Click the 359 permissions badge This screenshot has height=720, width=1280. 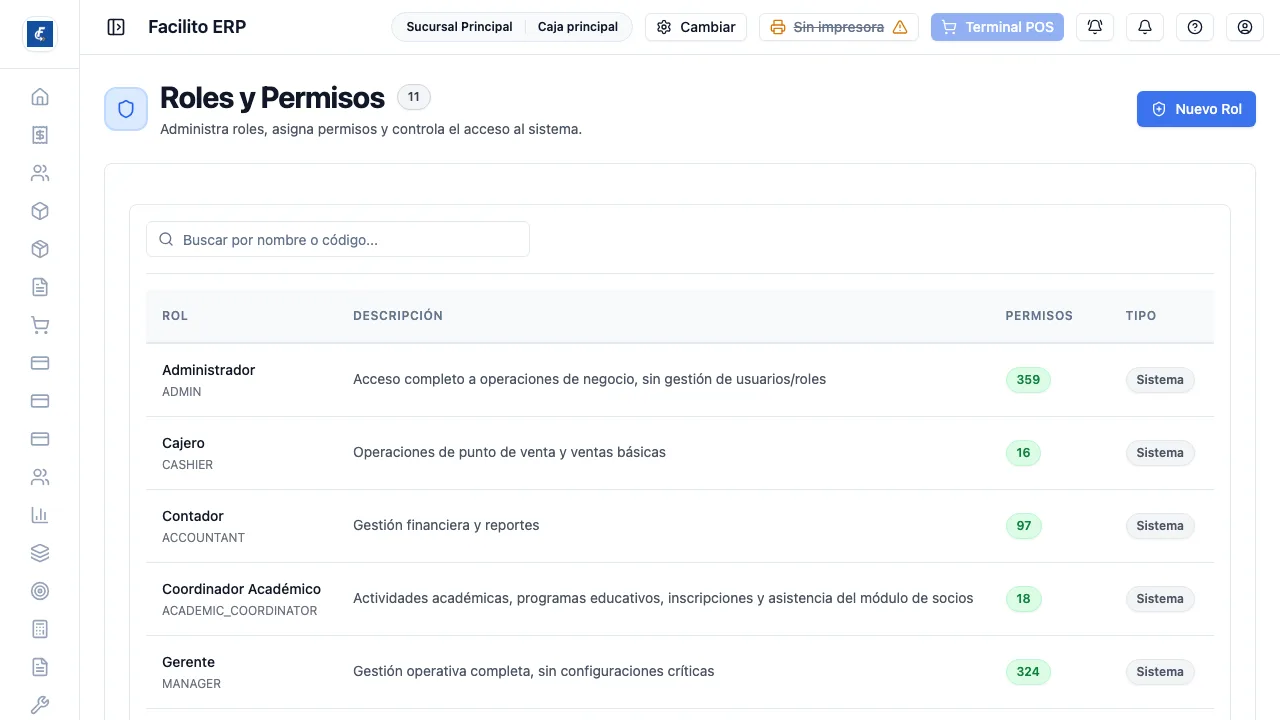(1028, 380)
